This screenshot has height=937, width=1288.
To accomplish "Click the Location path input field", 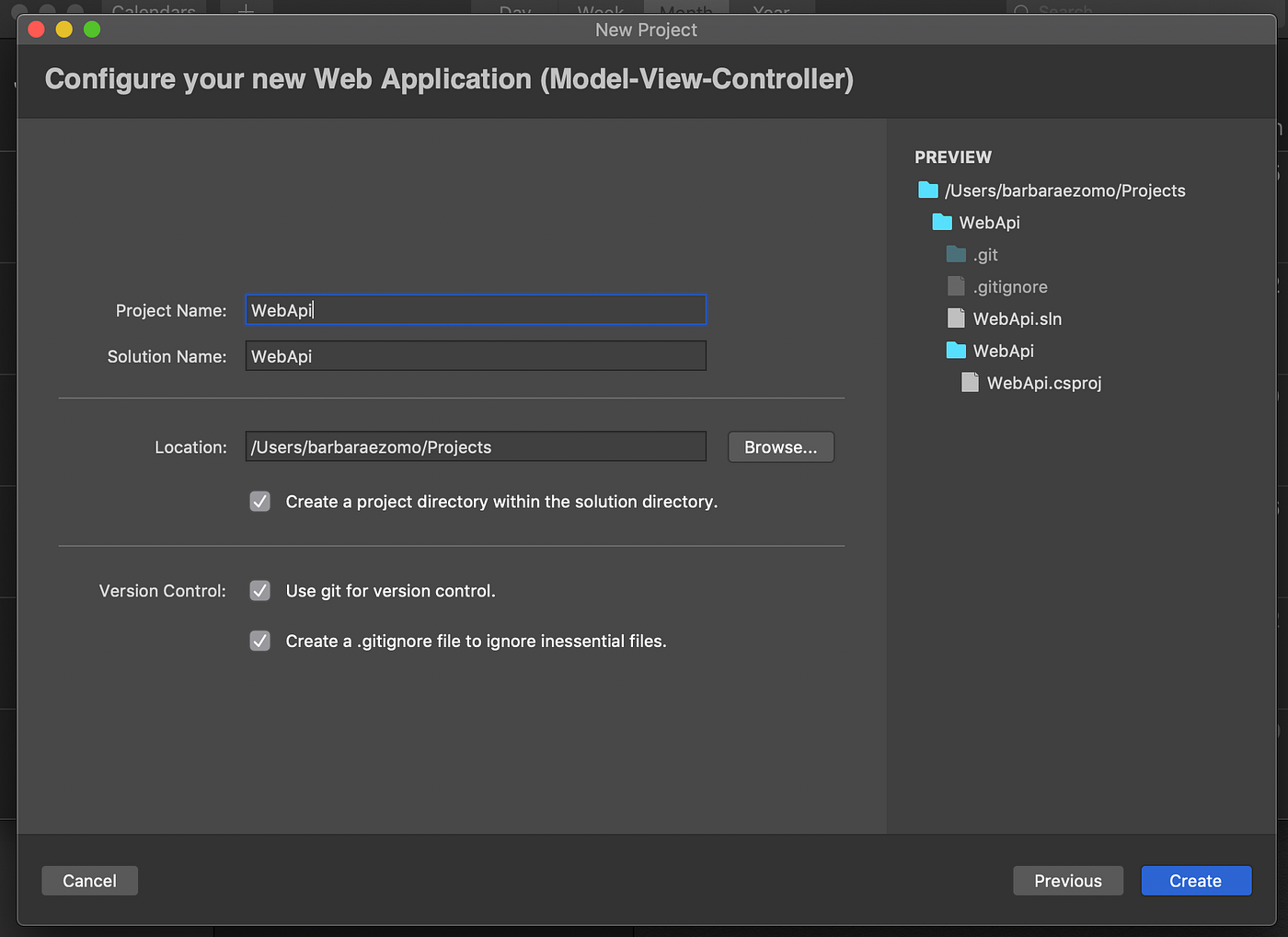I will pos(475,447).
